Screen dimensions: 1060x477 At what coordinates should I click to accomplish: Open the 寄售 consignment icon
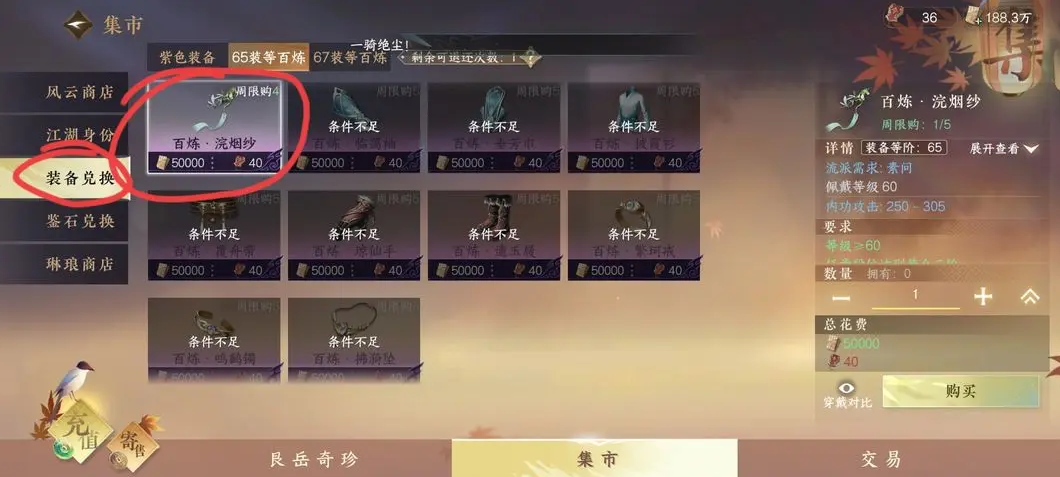131,446
